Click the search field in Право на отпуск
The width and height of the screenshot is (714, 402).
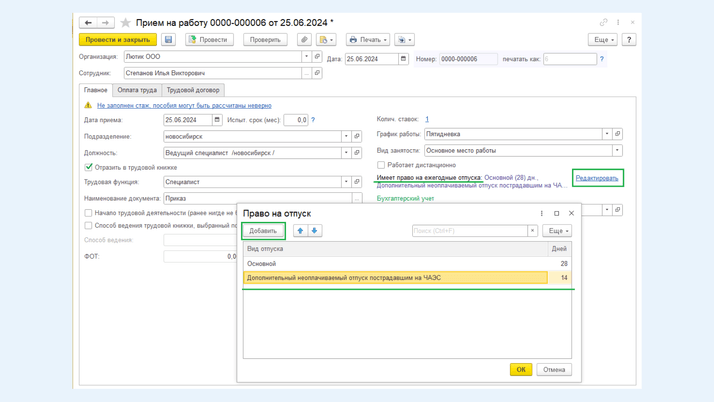coord(469,231)
